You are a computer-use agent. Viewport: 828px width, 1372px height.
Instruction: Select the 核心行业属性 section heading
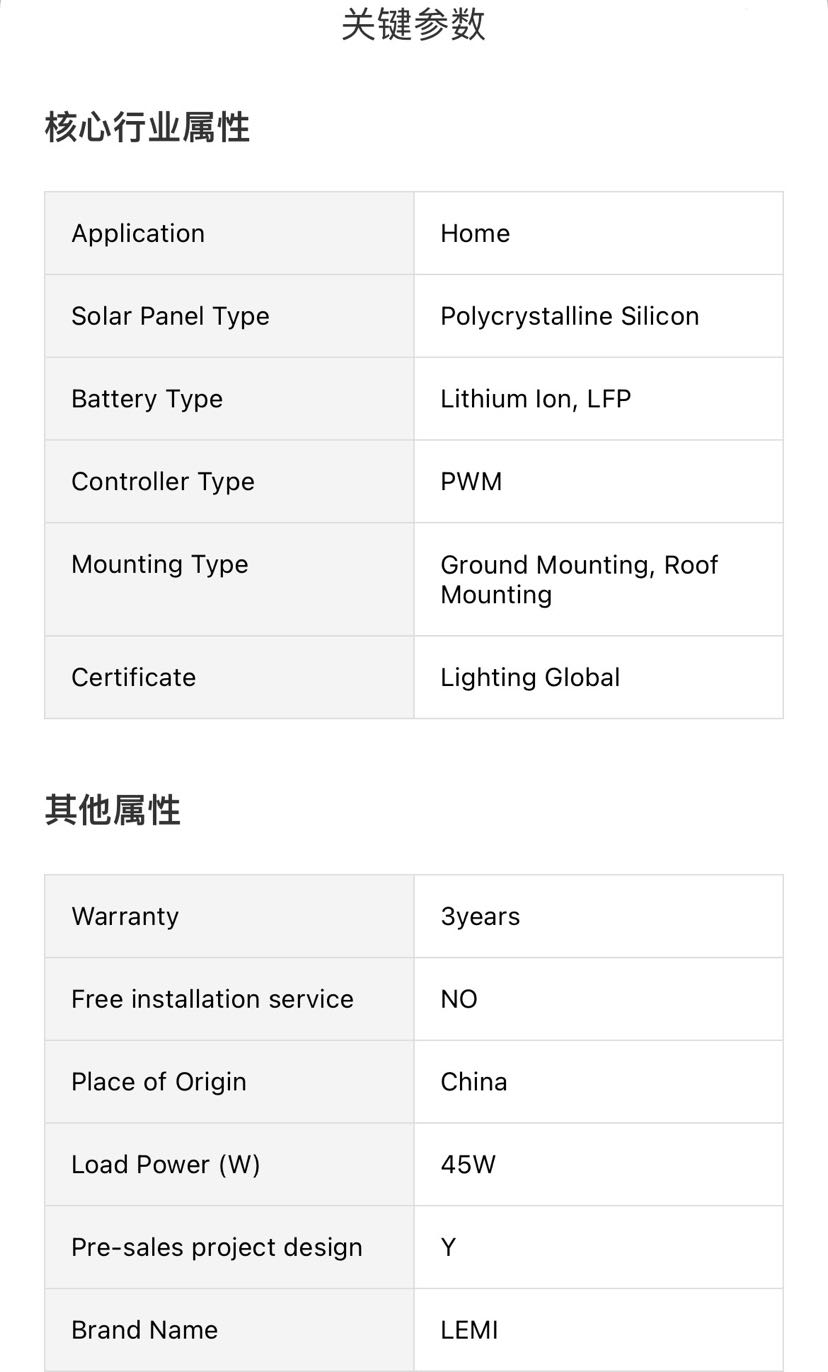147,128
